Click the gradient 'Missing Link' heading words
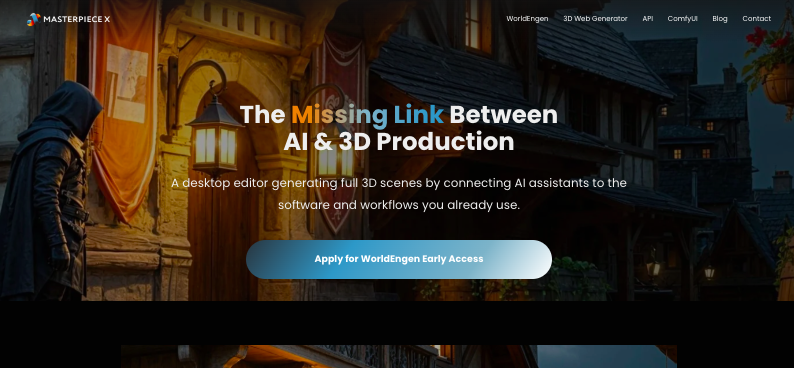This screenshot has width=794, height=368. click(x=367, y=115)
